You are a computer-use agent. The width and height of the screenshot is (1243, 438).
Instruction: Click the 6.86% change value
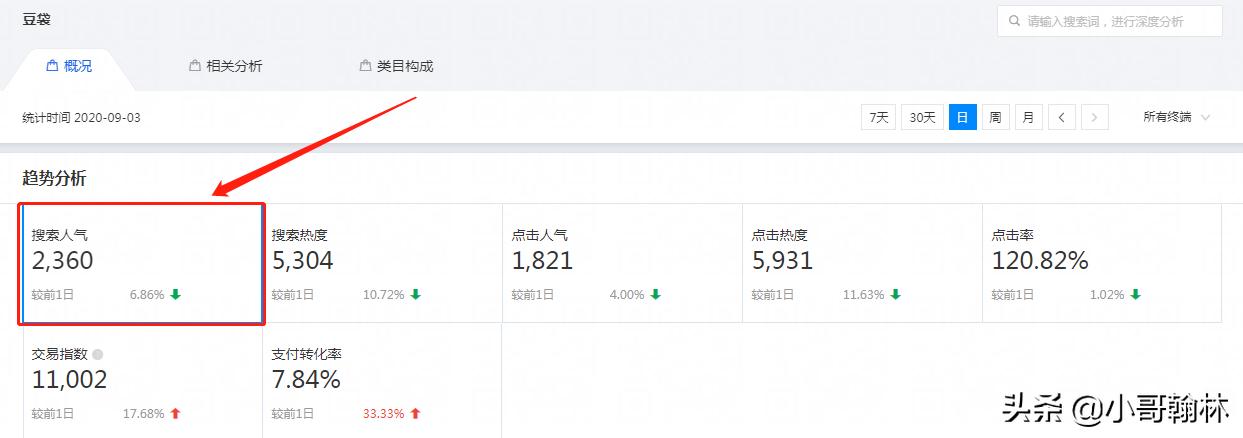[x=147, y=295]
